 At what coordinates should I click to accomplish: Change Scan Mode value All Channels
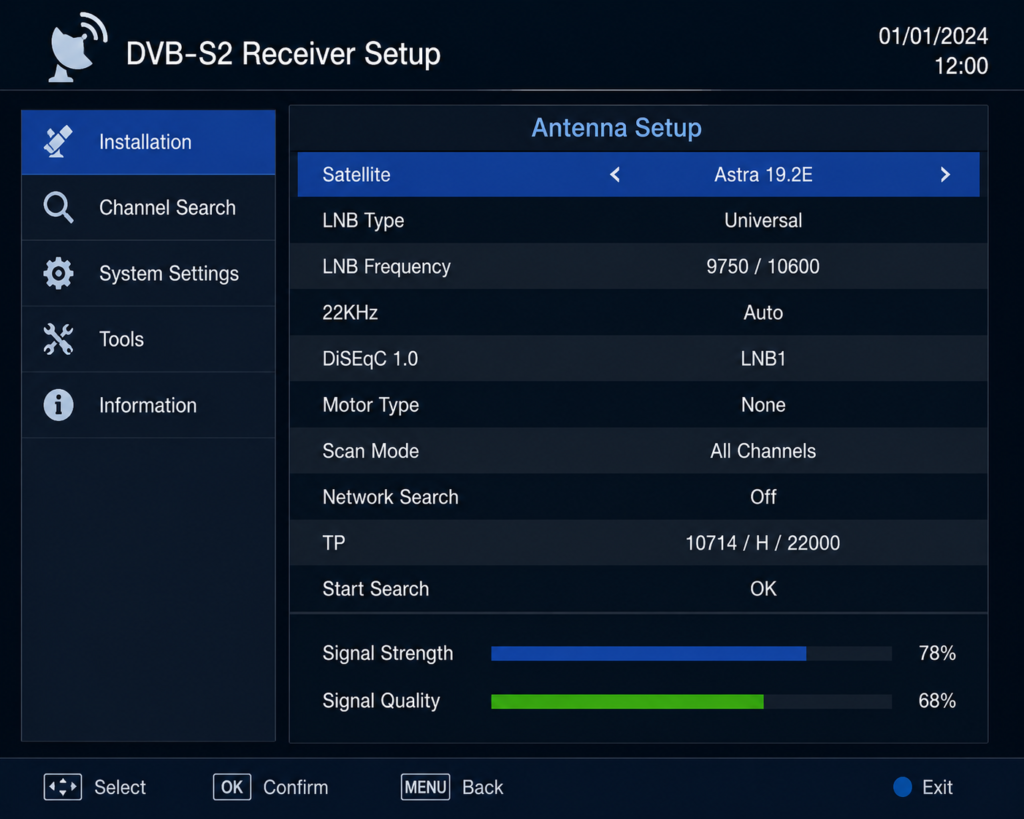(763, 451)
